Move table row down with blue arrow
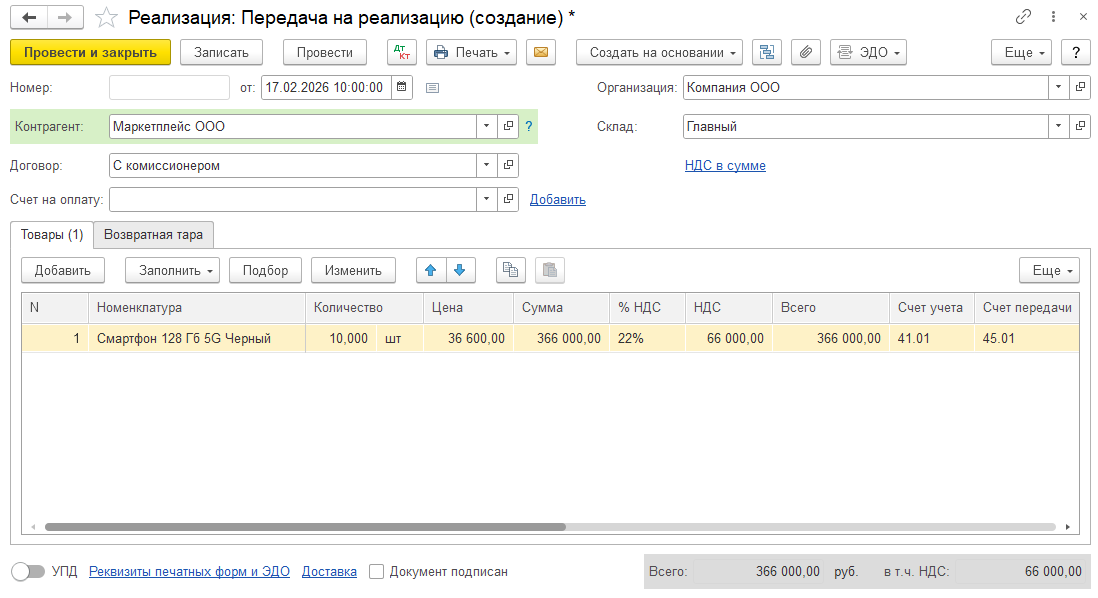 (x=460, y=270)
